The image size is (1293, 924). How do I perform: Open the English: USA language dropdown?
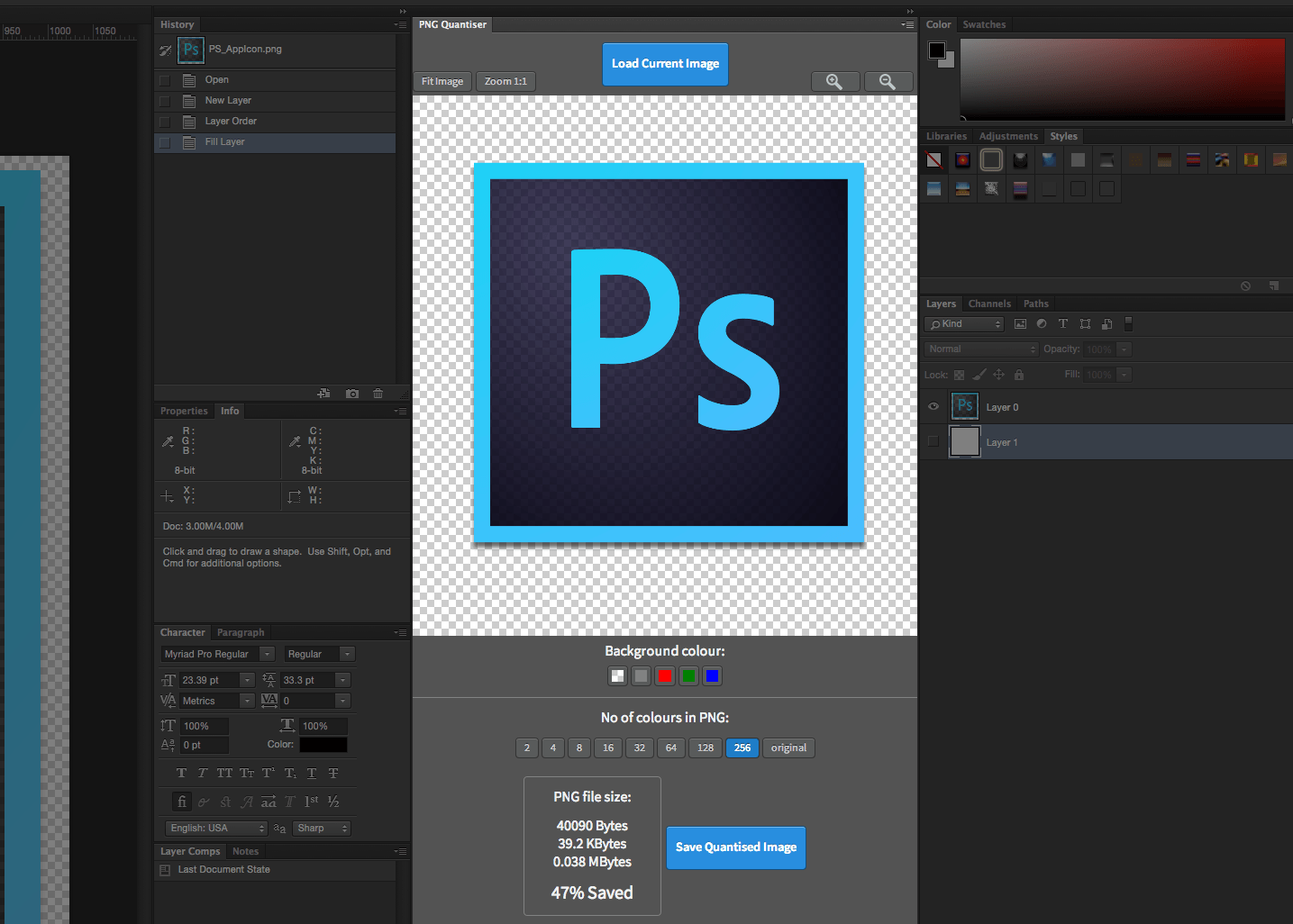216,829
